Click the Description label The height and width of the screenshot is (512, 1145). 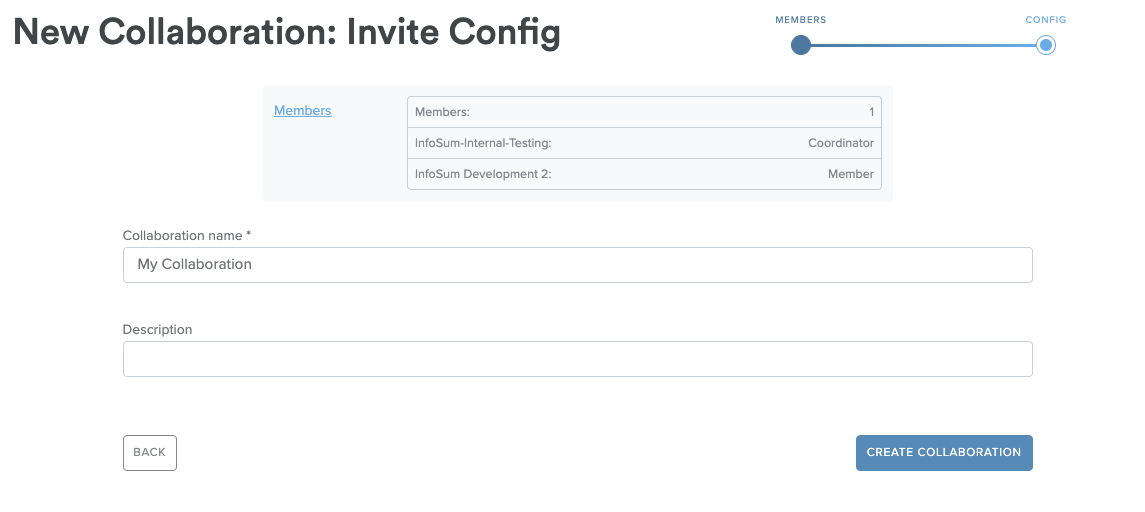coord(157,329)
